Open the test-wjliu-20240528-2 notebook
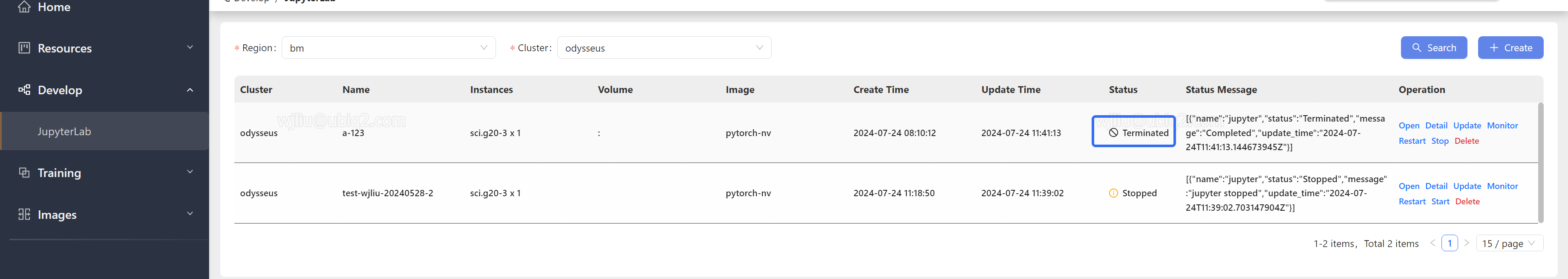This screenshot has width=1568, height=279. point(1409,186)
